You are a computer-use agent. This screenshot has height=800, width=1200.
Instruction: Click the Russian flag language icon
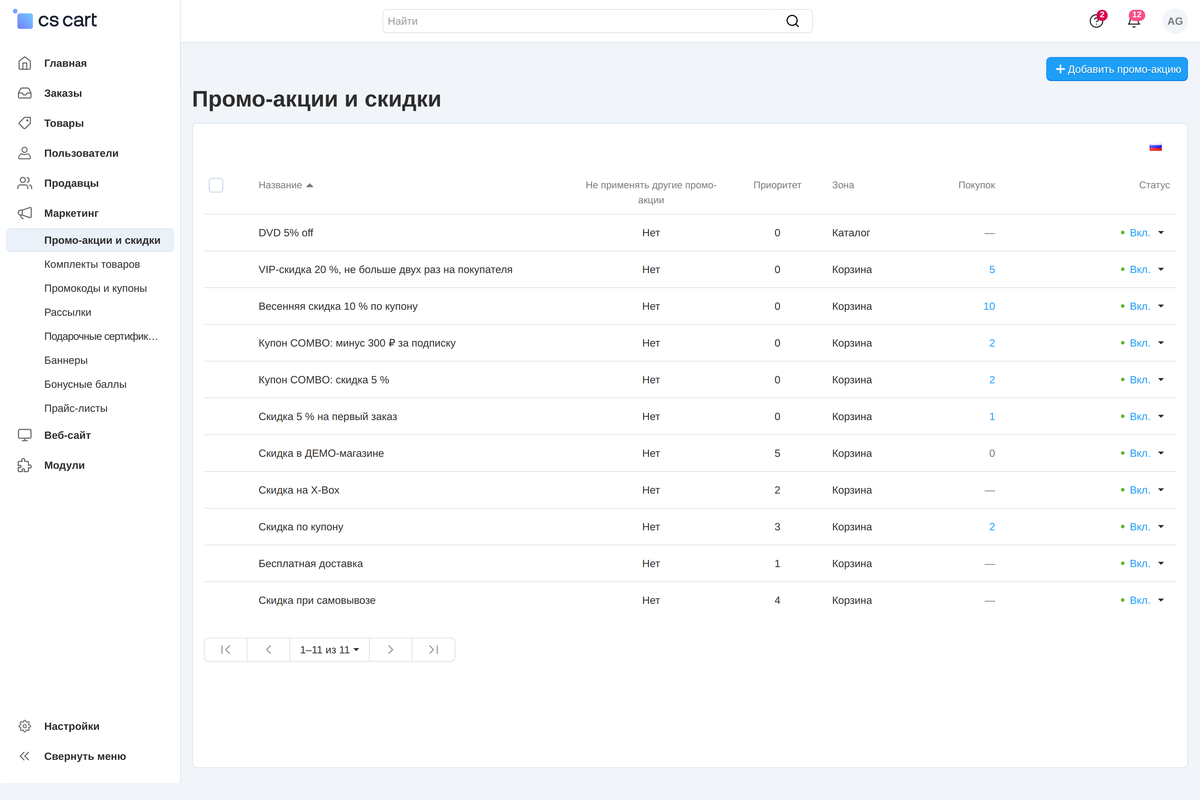(1156, 147)
